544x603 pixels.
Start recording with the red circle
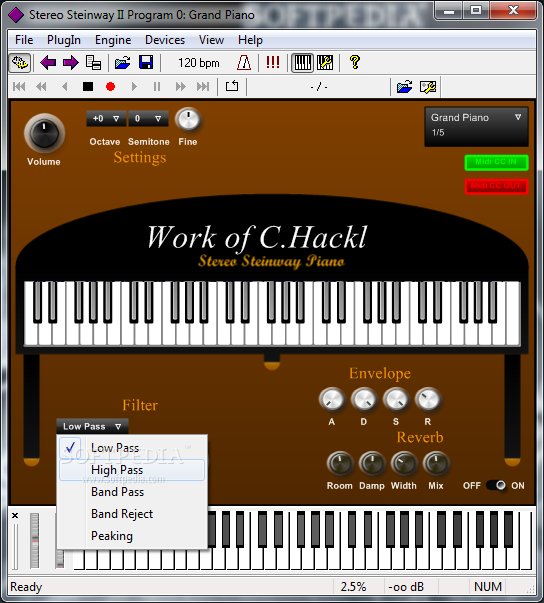pos(110,87)
